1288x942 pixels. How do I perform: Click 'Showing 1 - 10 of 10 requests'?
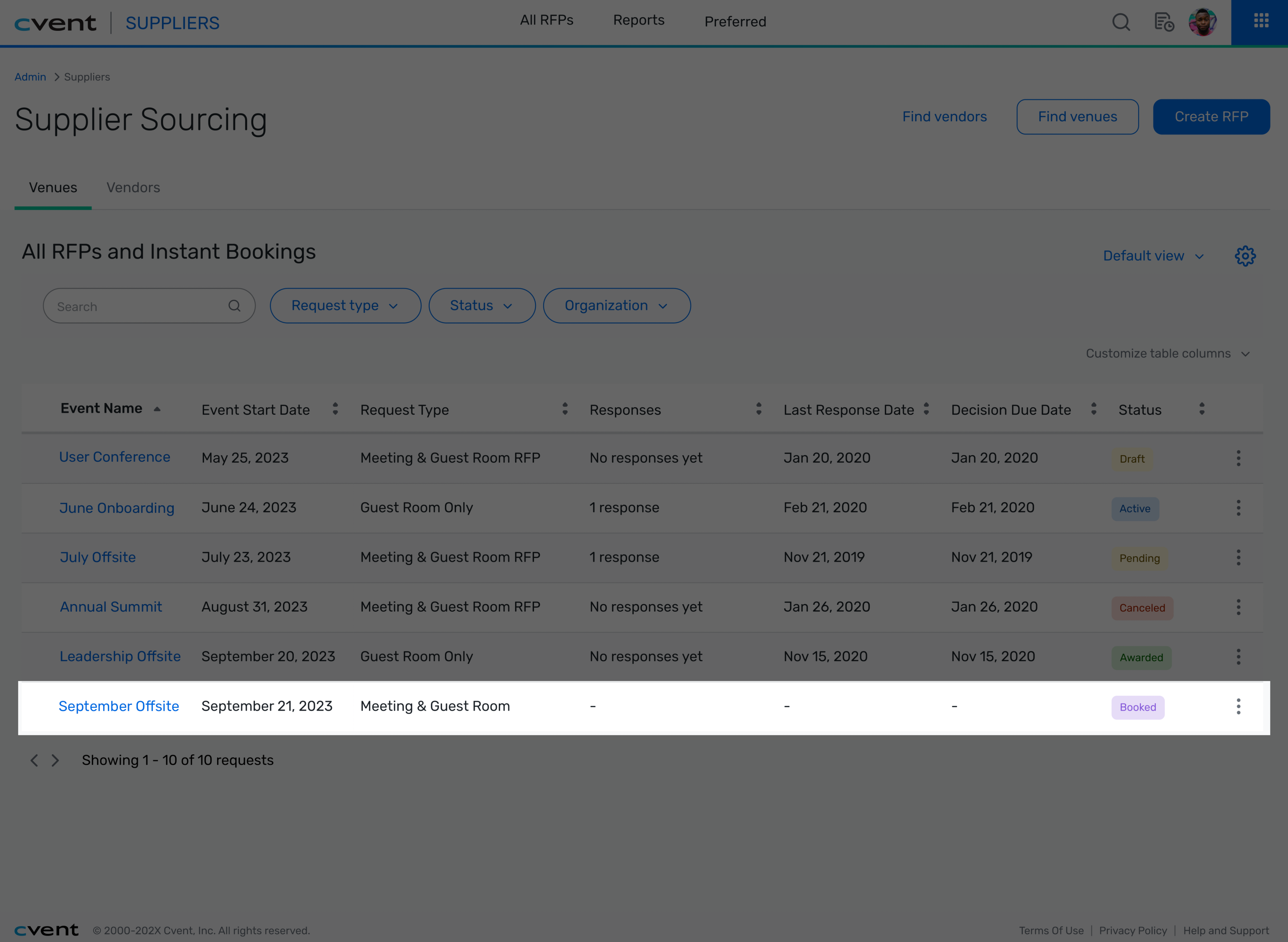178,760
